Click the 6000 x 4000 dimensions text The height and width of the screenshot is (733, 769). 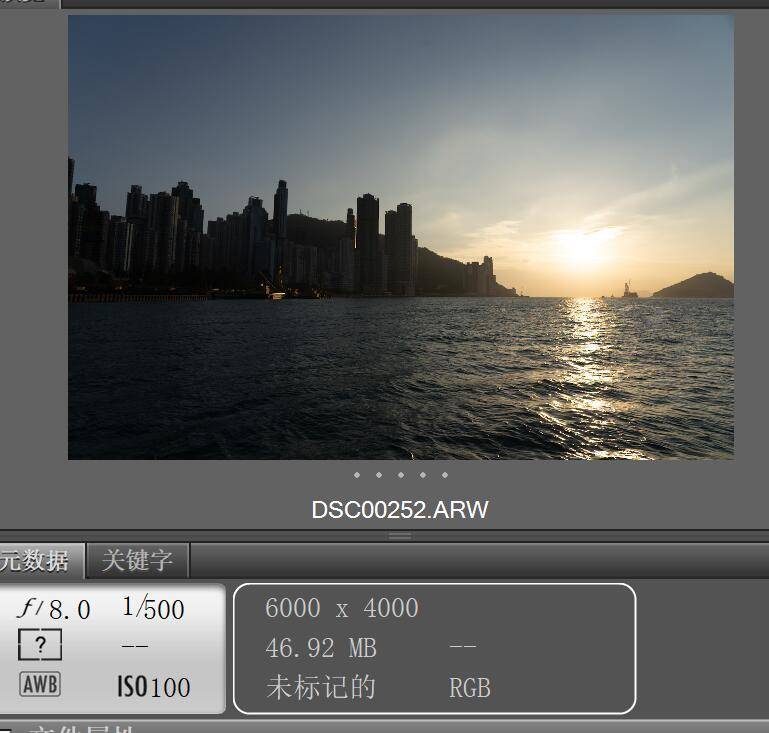pos(342,608)
